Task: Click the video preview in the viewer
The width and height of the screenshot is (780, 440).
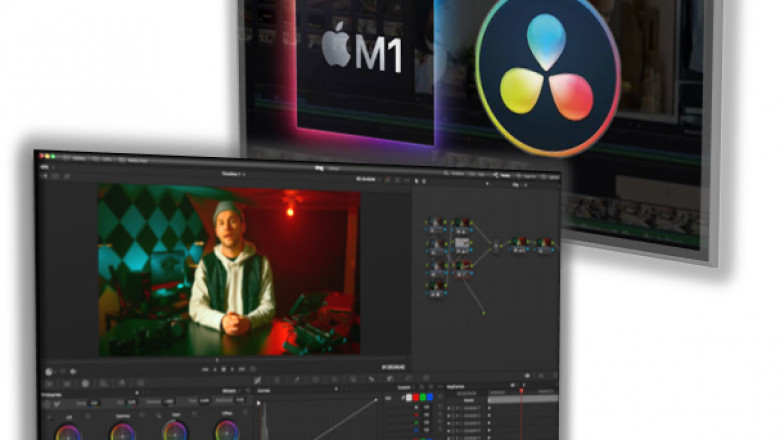Action: (229, 269)
